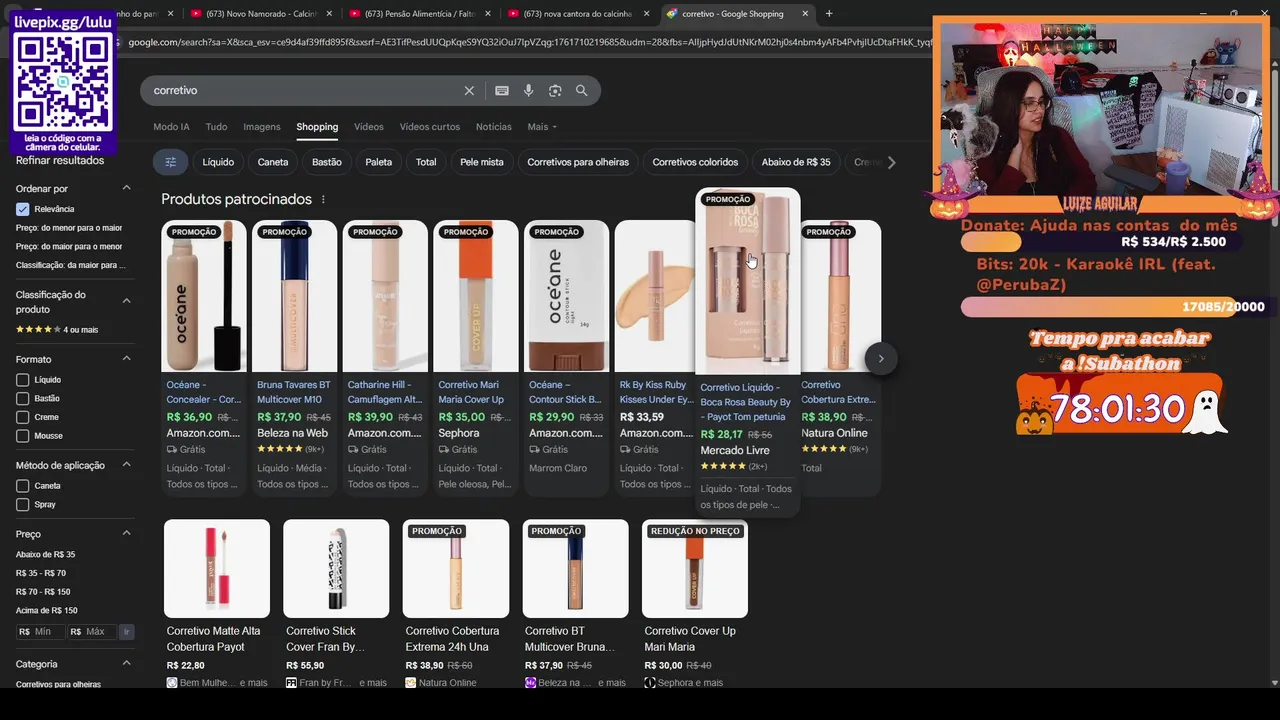Switch to the Imagens tab

click(x=262, y=127)
